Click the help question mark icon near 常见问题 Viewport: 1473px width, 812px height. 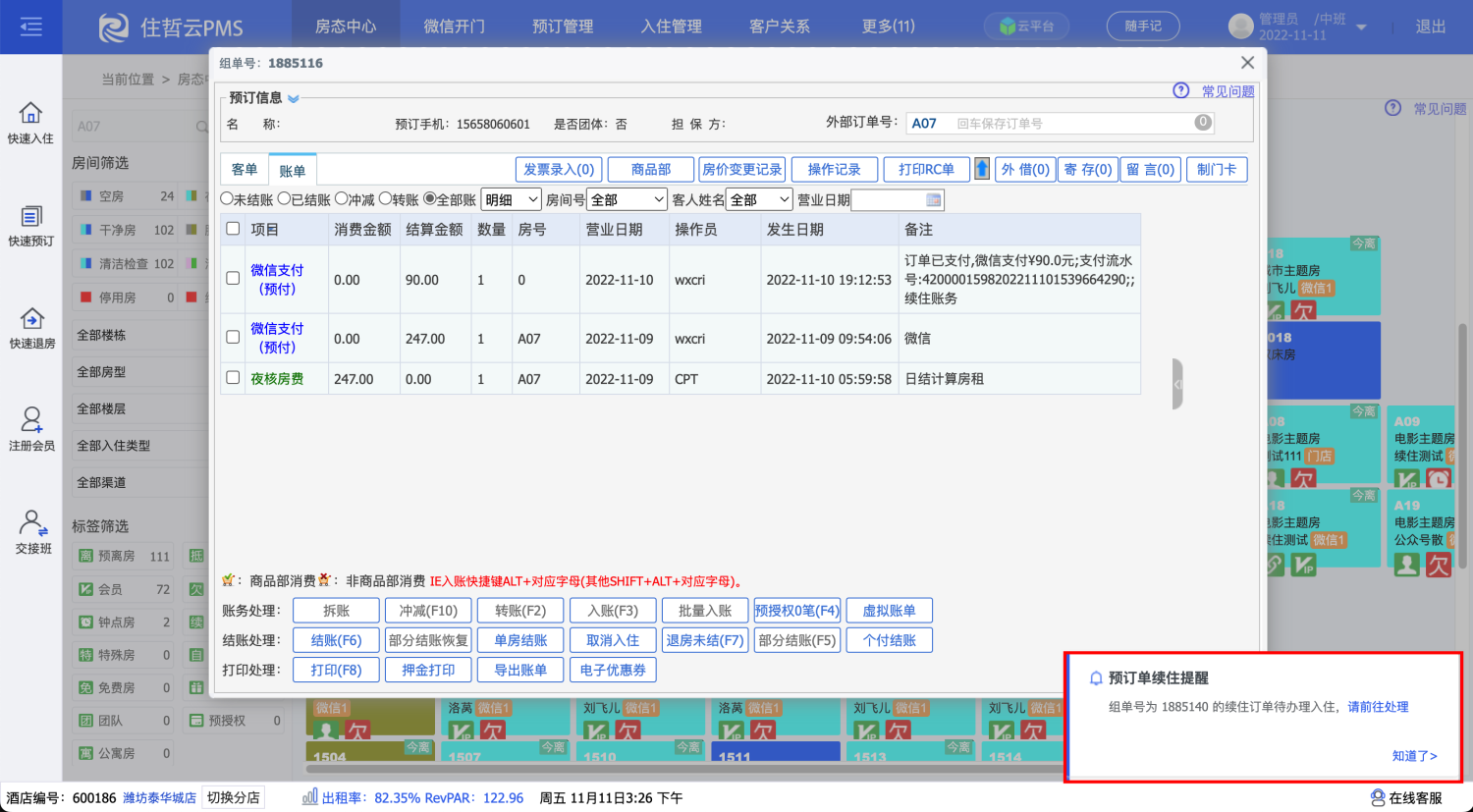point(1180,90)
